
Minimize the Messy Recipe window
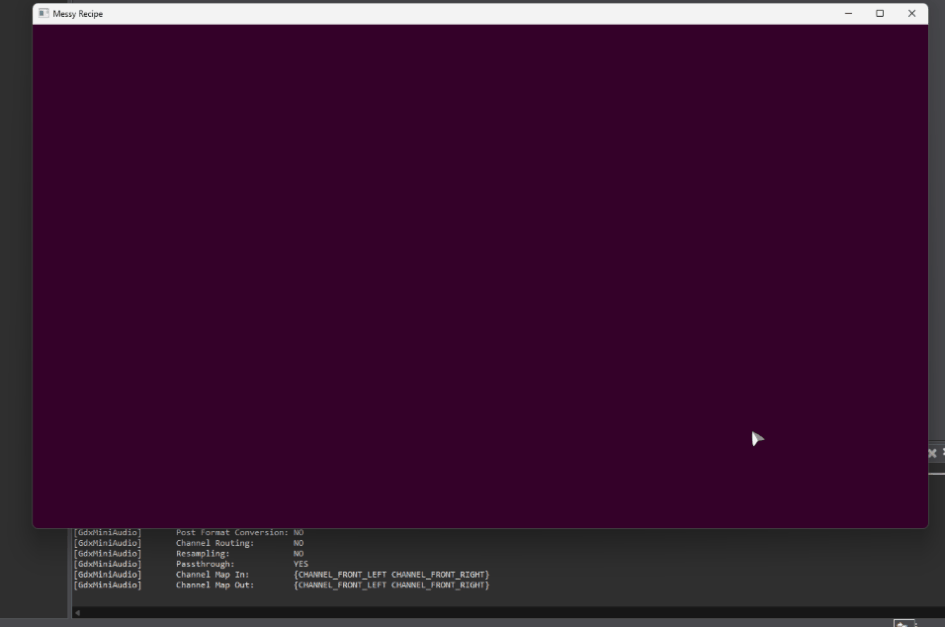[x=849, y=14]
